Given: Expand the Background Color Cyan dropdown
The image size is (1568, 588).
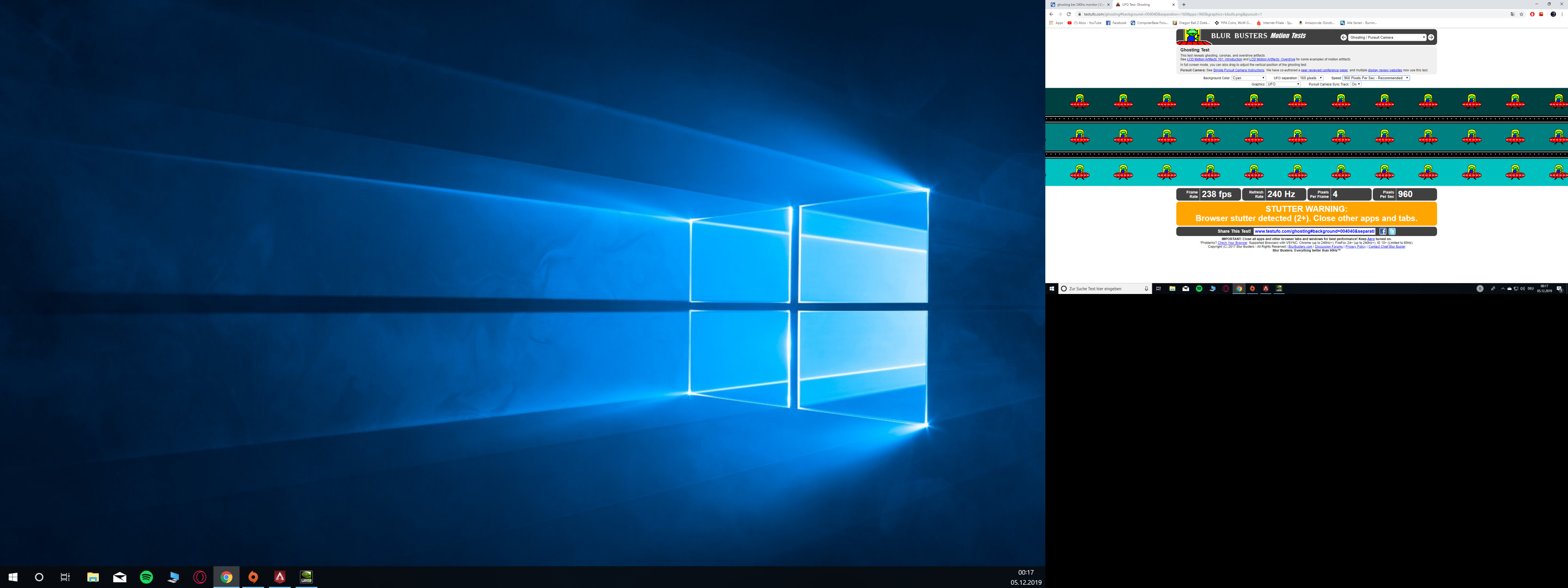Looking at the screenshot, I should tap(1248, 78).
